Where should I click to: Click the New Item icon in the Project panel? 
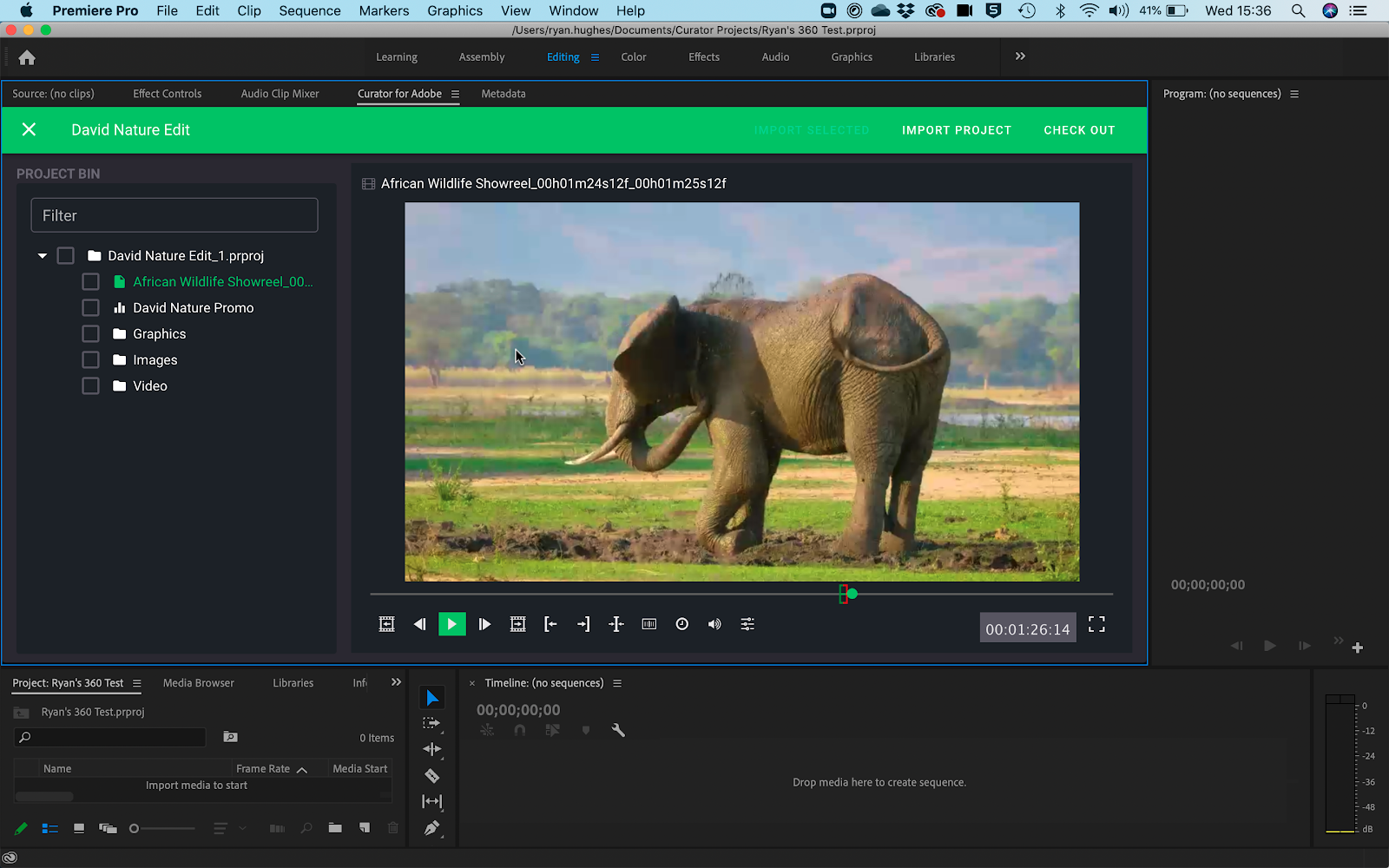365,828
